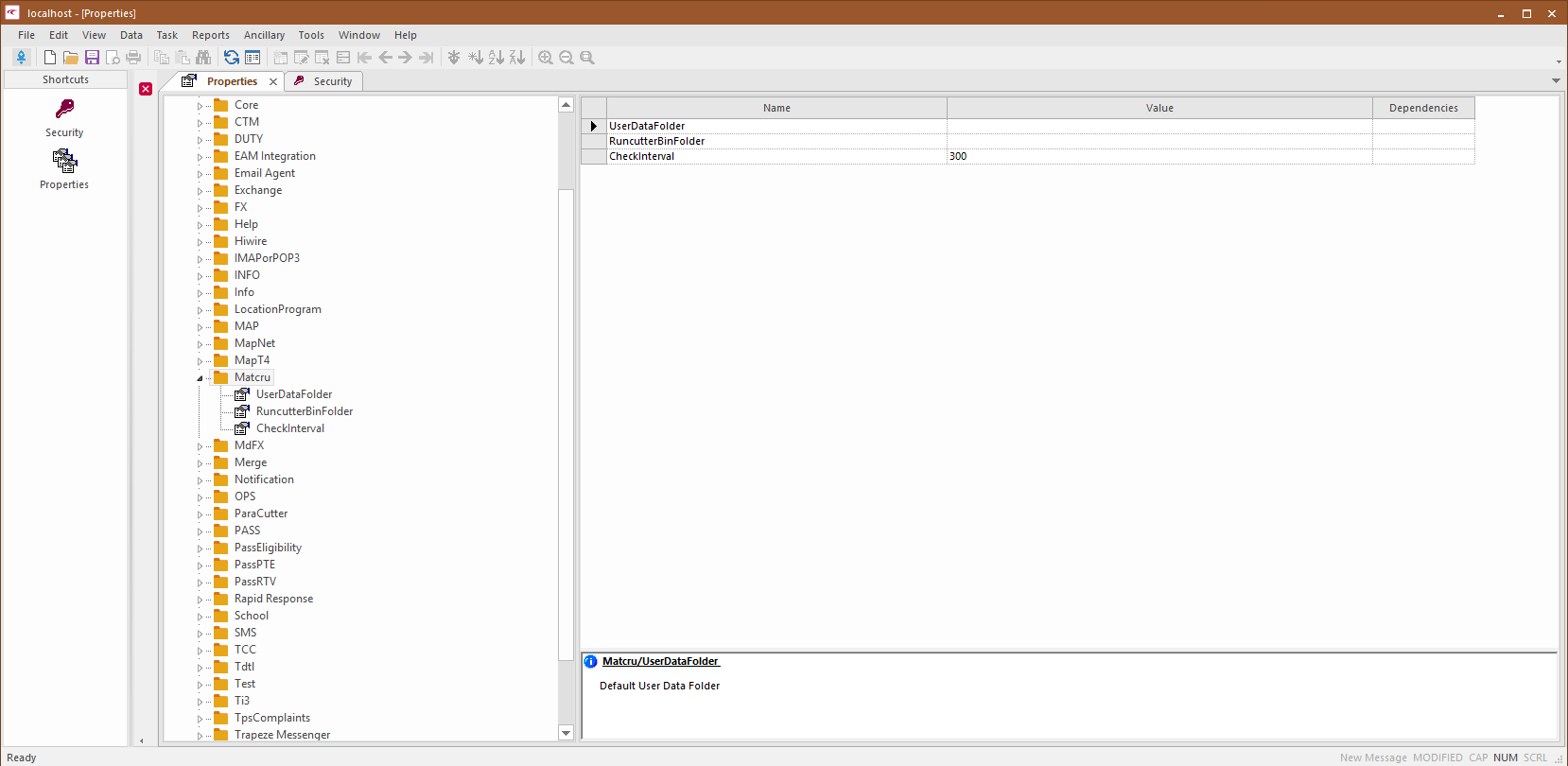Click the Properties shortcut icon in sidebar

pos(64,162)
